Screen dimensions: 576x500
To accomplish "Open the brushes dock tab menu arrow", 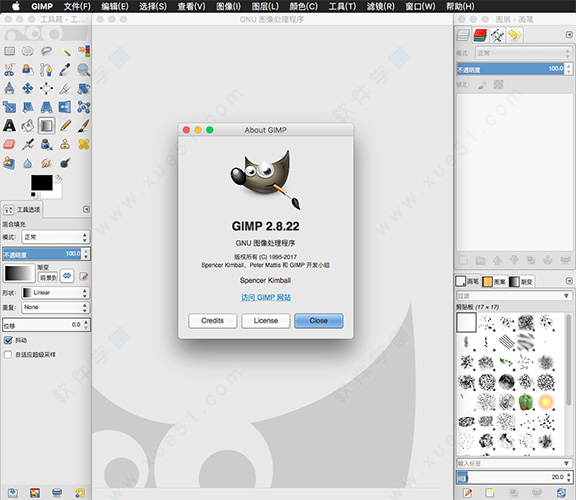I will coord(569,281).
